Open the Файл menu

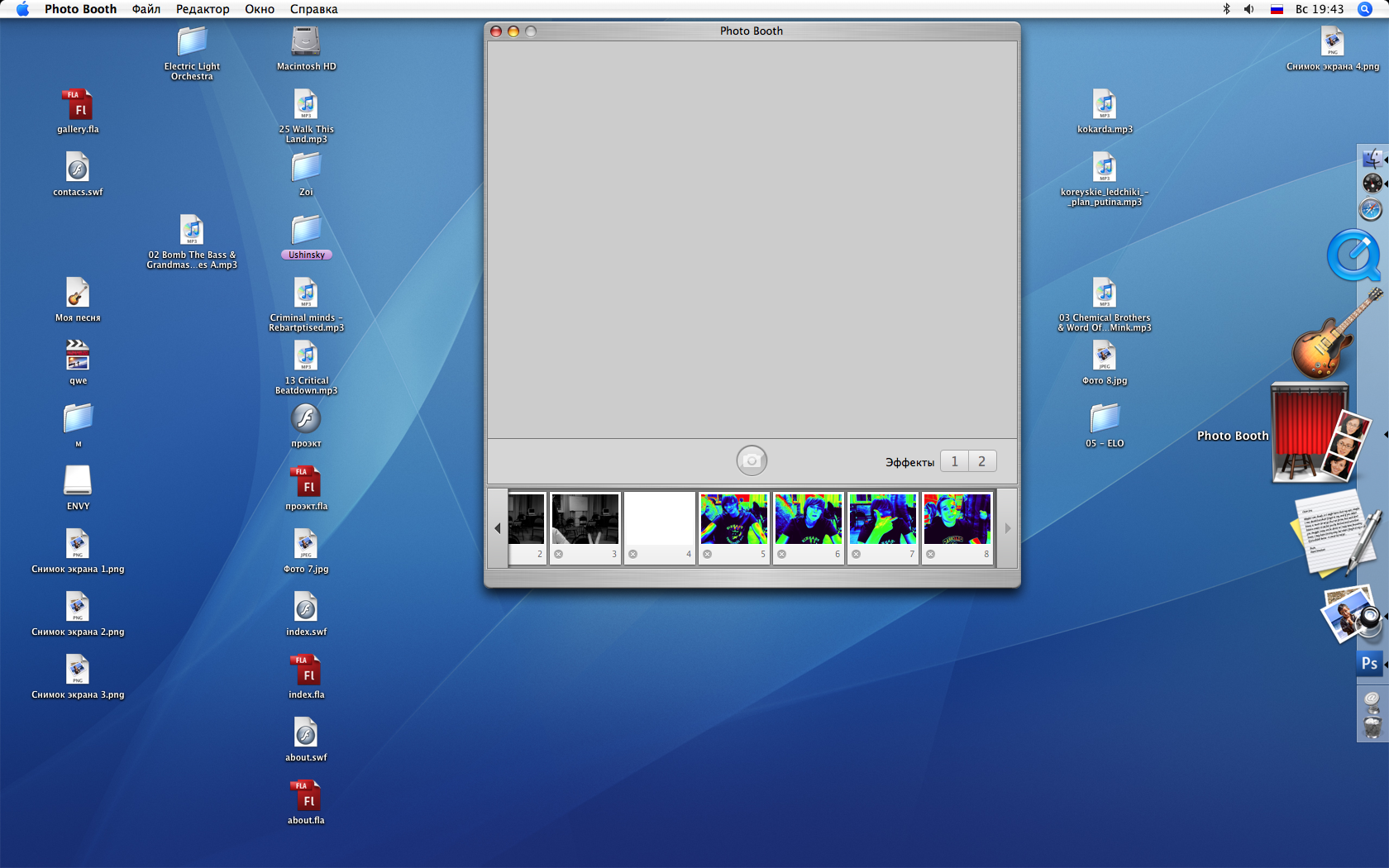click(x=146, y=9)
